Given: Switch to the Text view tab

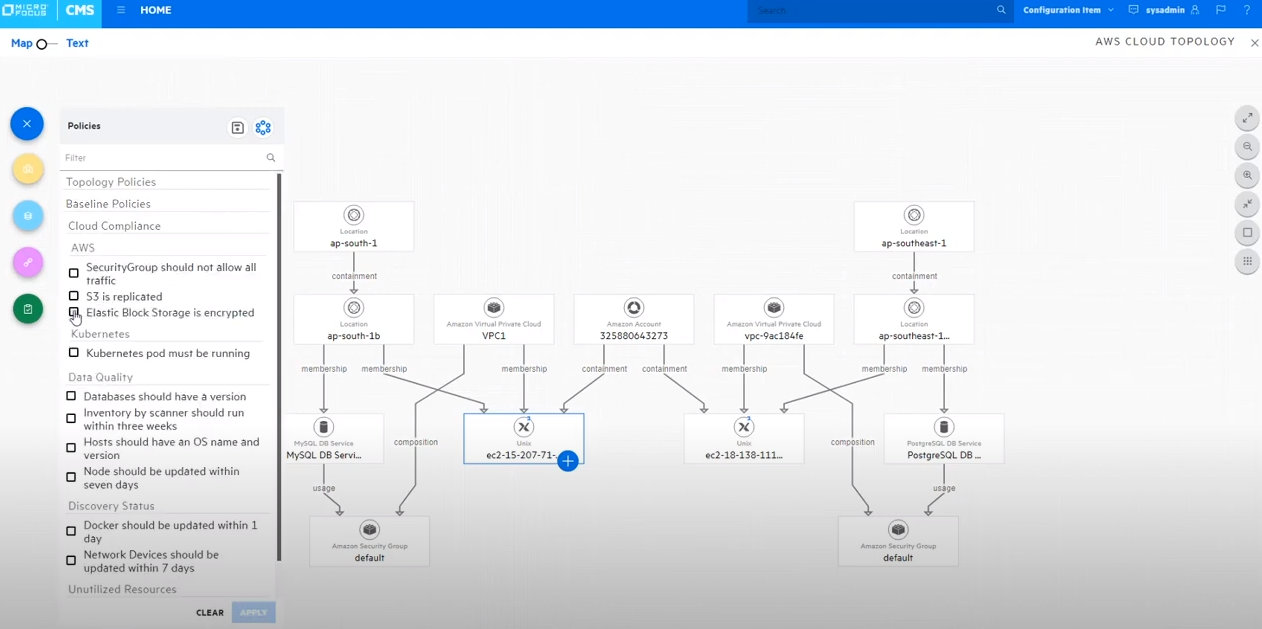Looking at the screenshot, I should pyautogui.click(x=77, y=43).
